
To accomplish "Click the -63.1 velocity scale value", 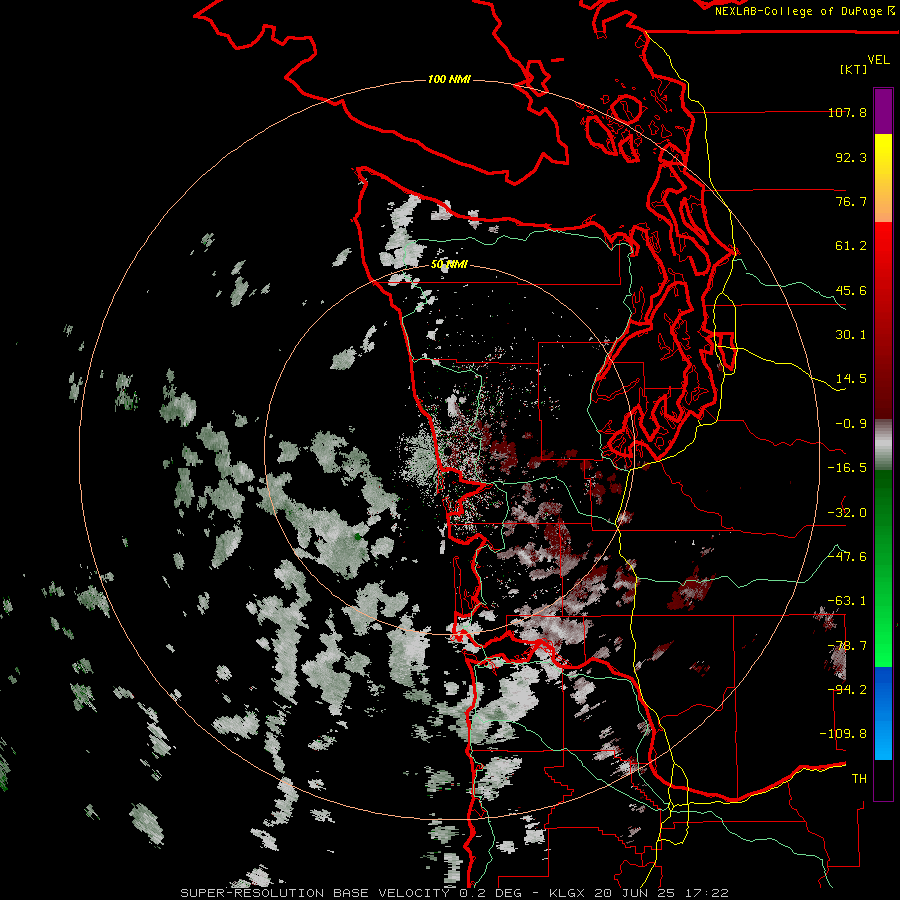I will [x=847, y=601].
